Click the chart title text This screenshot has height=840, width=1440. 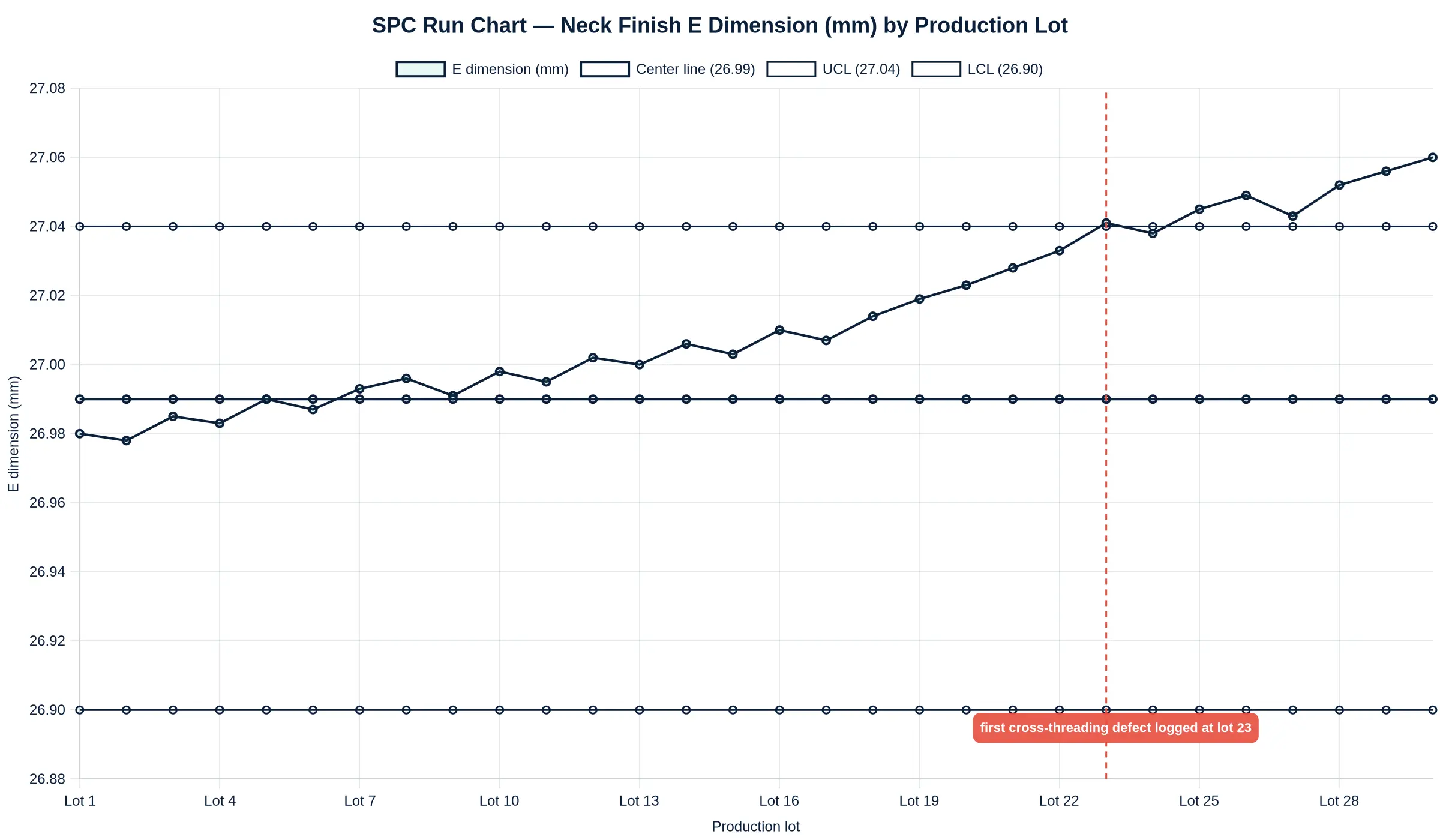tap(719, 25)
